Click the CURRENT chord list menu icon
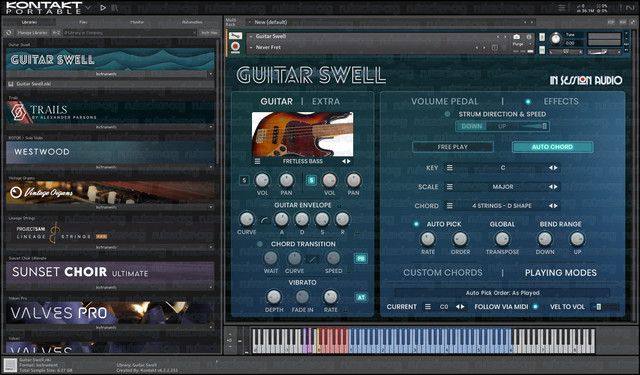This screenshot has width=640, height=375. point(428,306)
